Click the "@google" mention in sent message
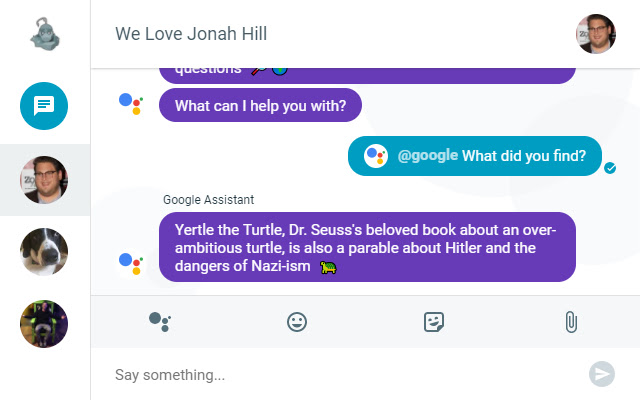 pos(428,155)
